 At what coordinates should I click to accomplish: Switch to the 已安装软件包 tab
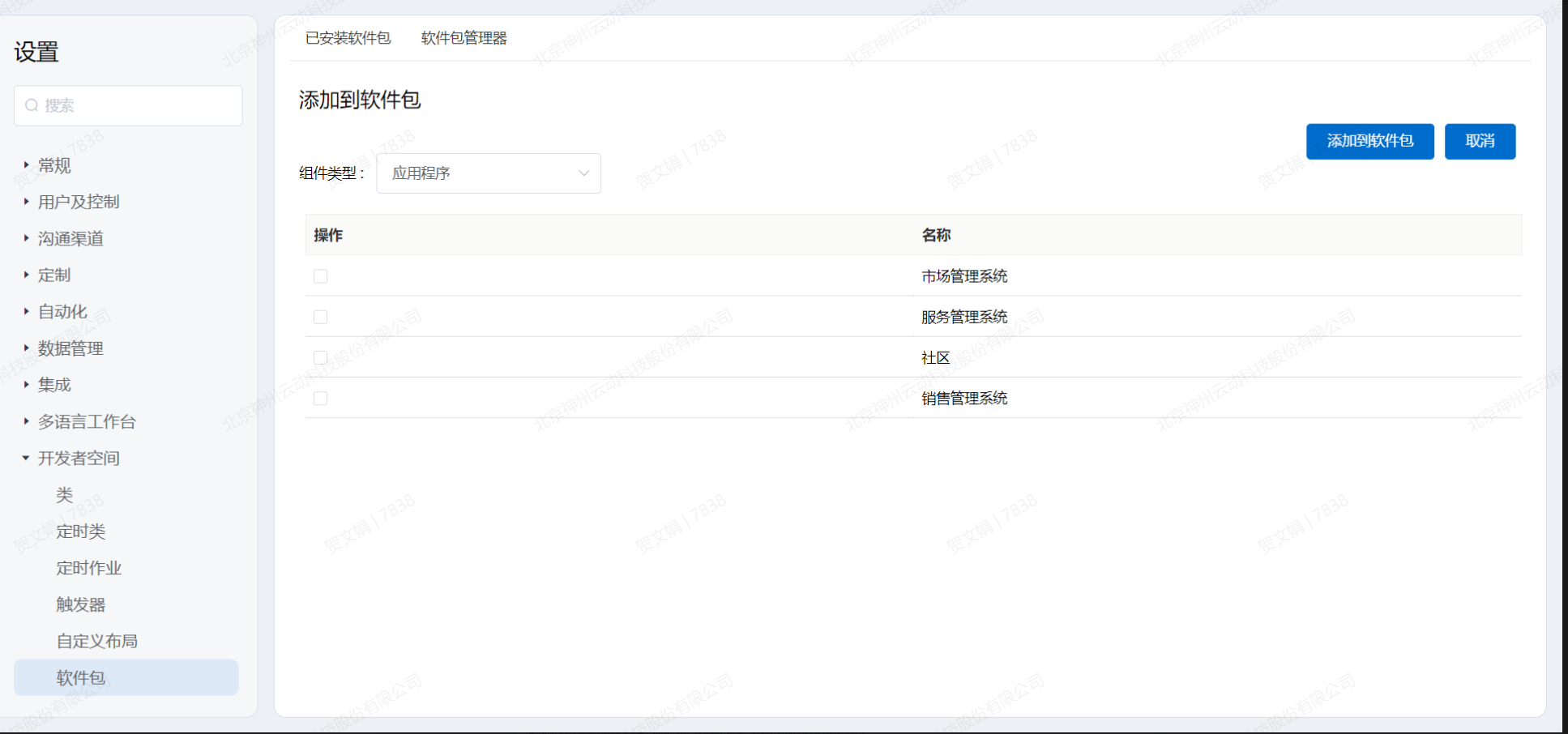[x=348, y=38]
